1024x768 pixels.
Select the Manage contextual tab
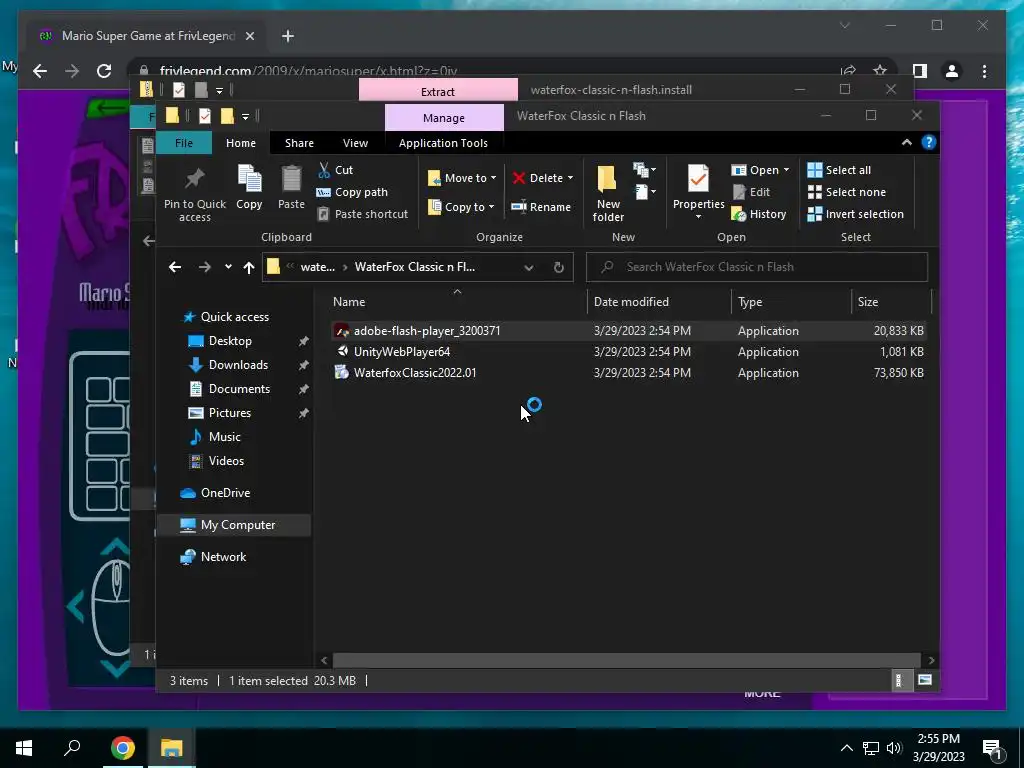[x=443, y=118]
